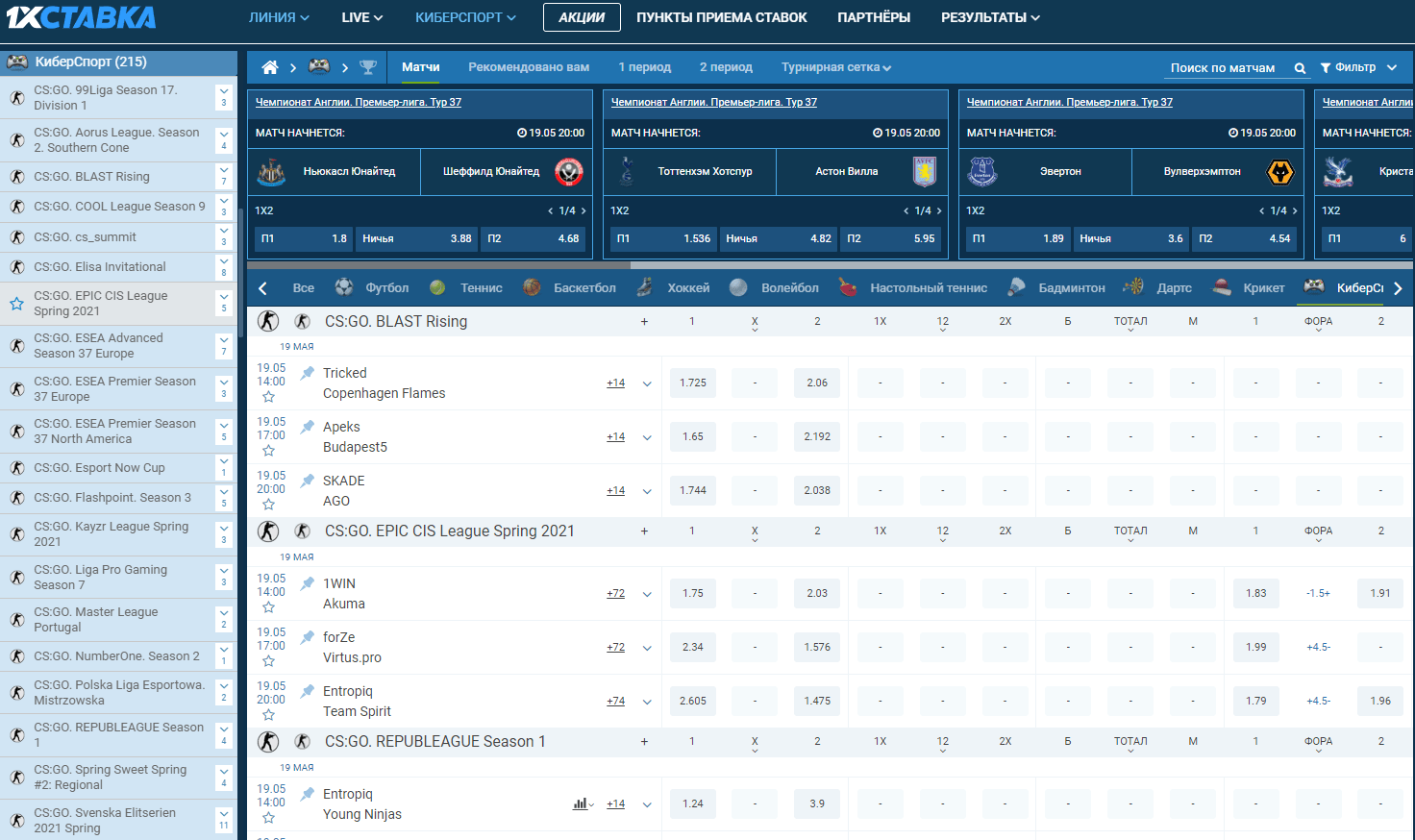Expand the КИБЕРСПОРТ dropdown
The width and height of the screenshot is (1415, 840).
point(466,17)
